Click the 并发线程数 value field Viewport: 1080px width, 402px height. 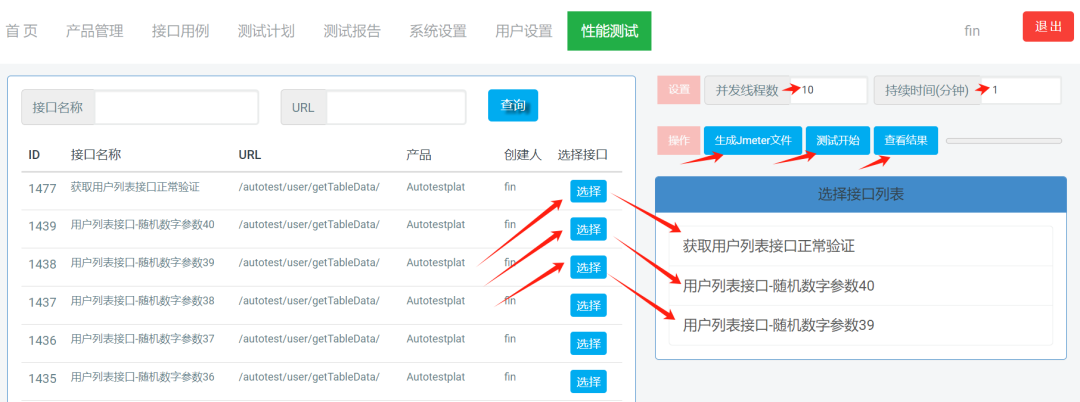click(829, 90)
